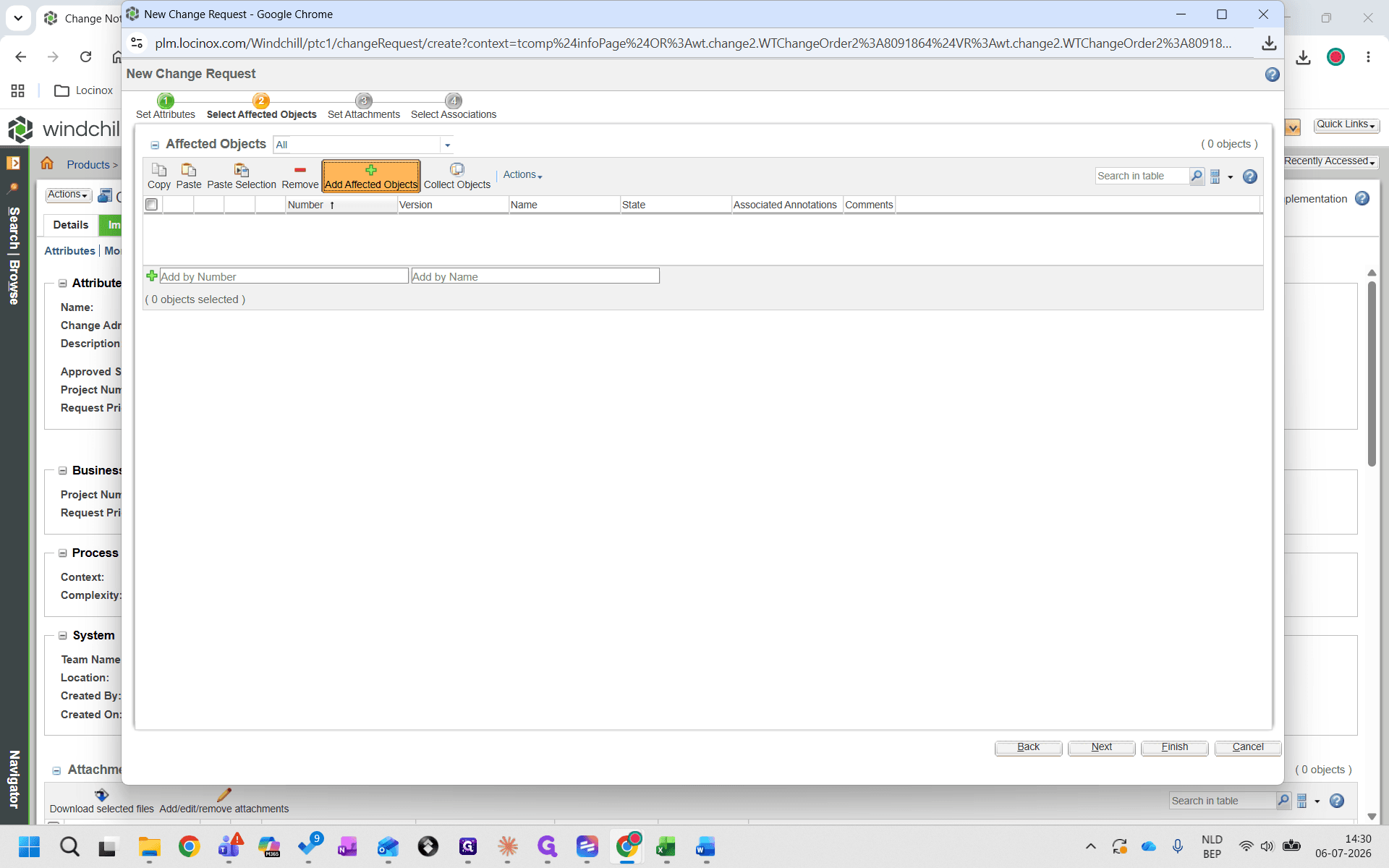
Task: Click Search in table field in dialog
Action: [x=1142, y=176]
